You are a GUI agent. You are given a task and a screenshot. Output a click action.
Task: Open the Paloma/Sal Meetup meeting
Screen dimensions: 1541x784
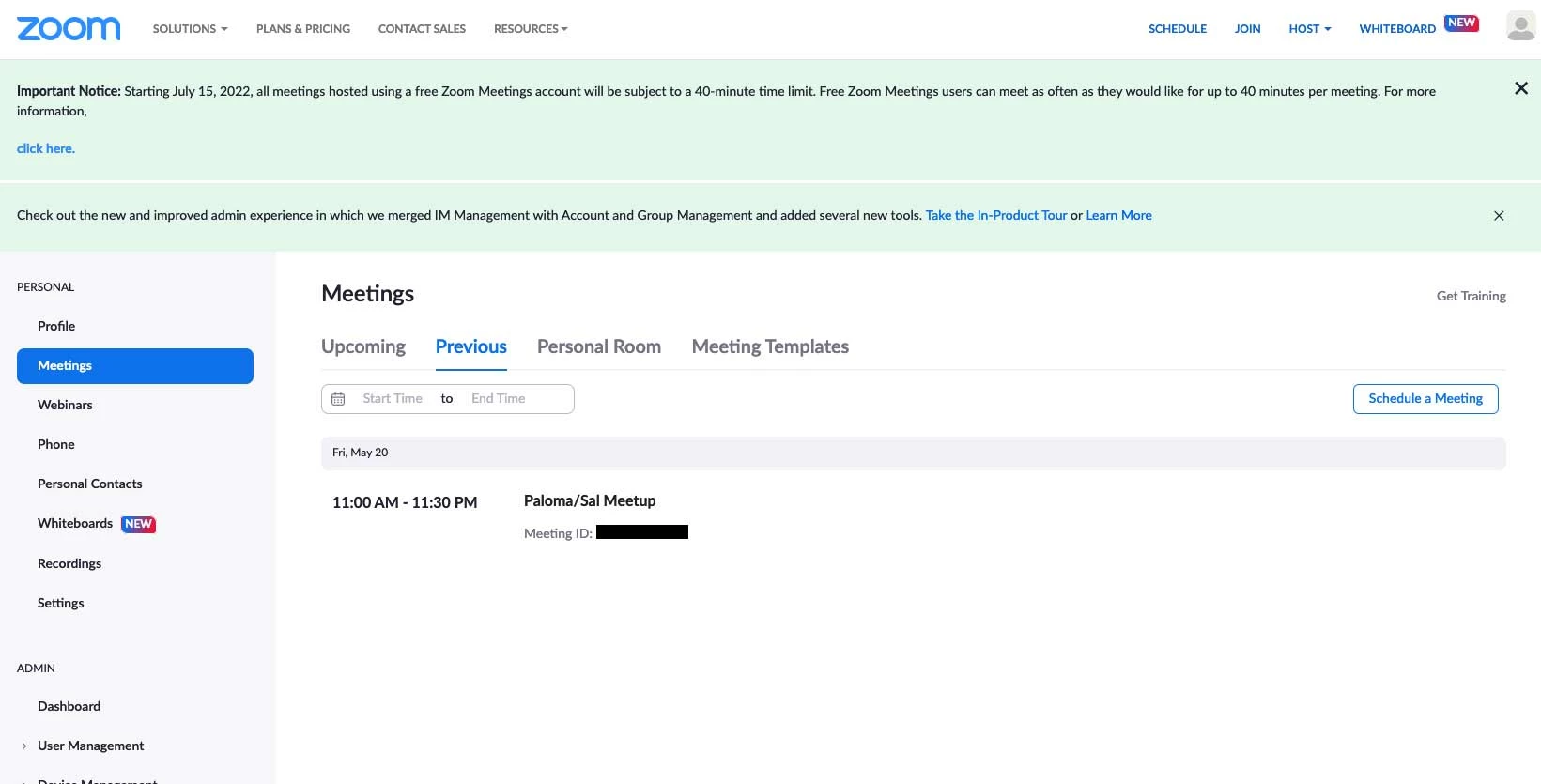(x=590, y=500)
